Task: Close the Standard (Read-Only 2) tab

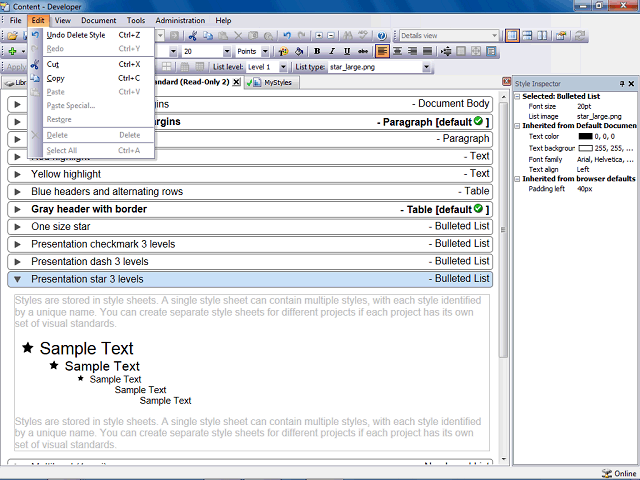Action: [x=236, y=82]
